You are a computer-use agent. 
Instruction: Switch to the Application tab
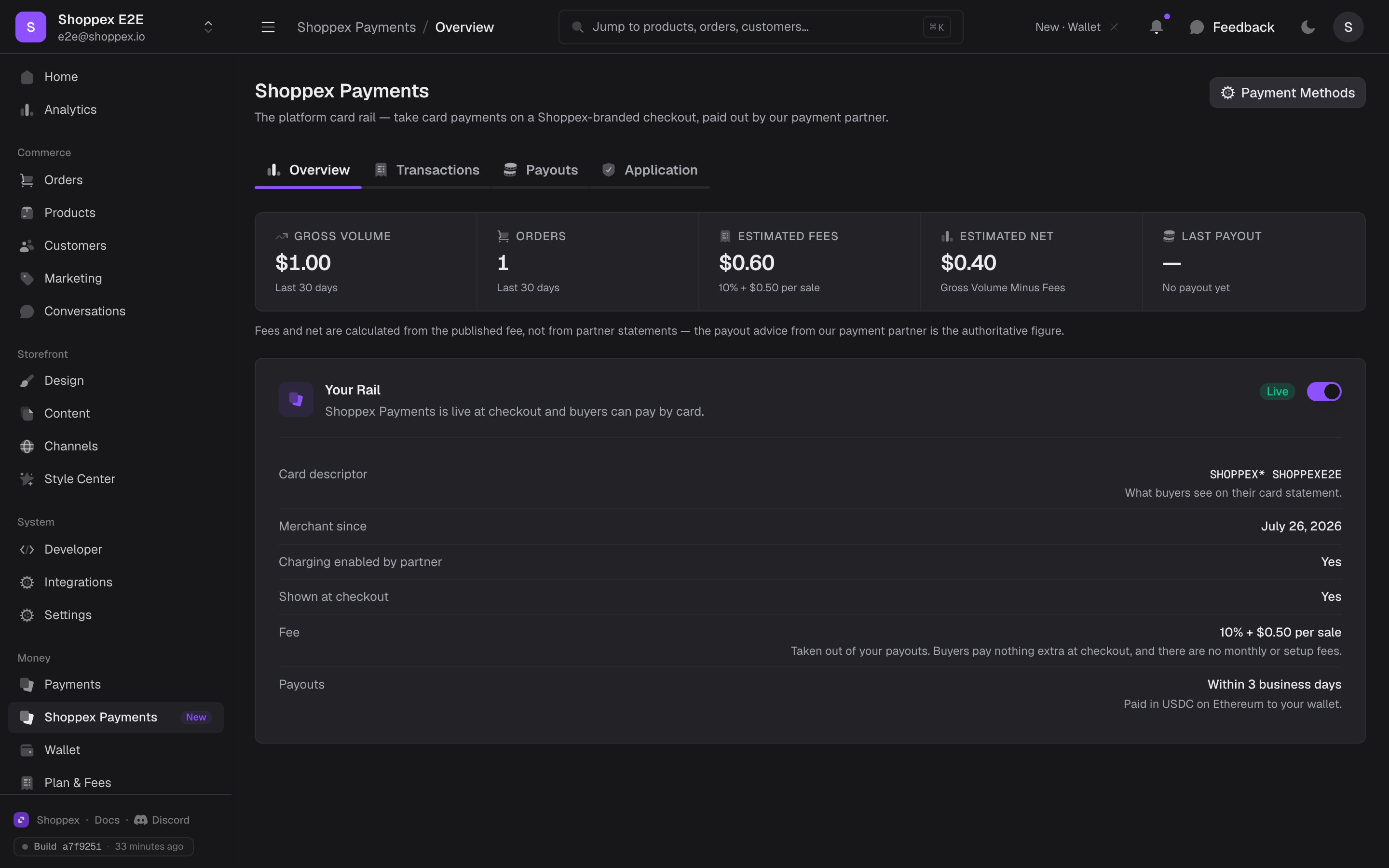[x=650, y=170]
